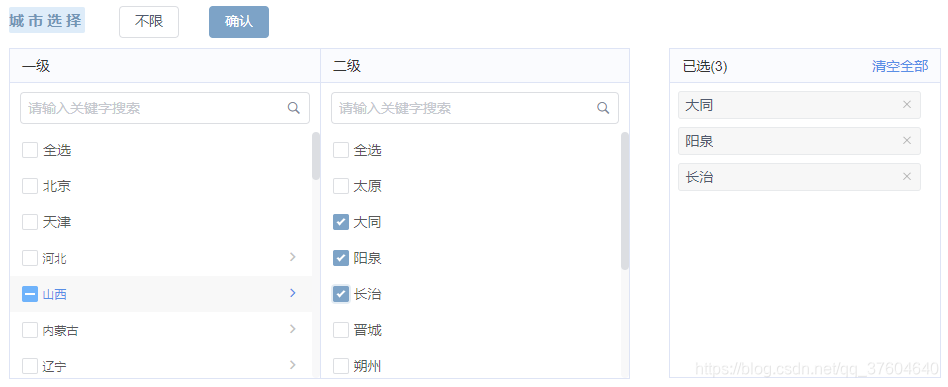This screenshot has height=387, width=948.
Task: Remove 阳泉 from selected list
Action: coord(906,140)
